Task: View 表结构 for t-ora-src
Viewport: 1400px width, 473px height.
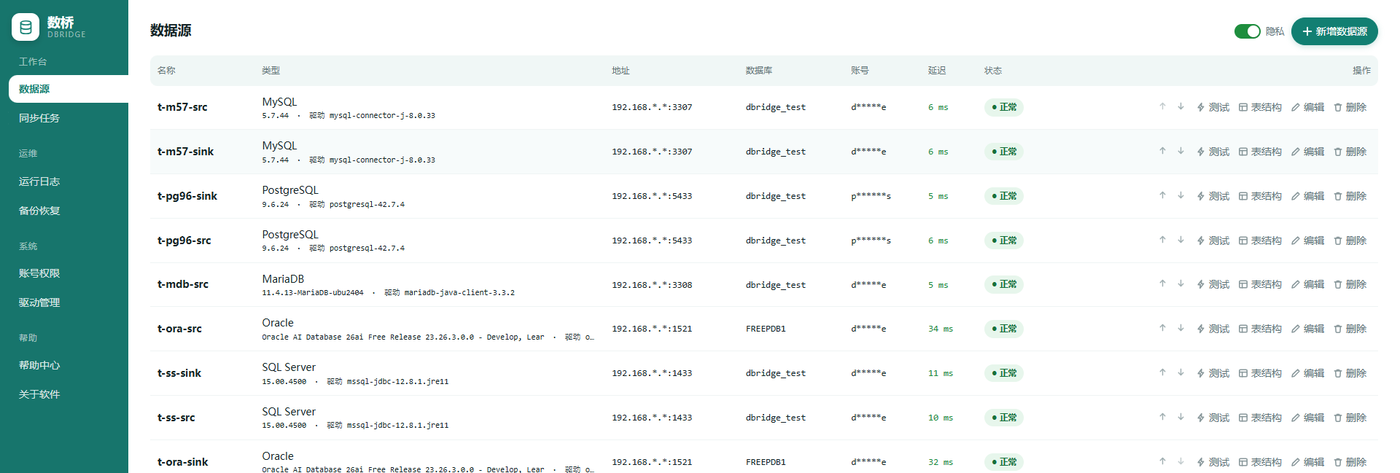Action: pyautogui.click(x=1260, y=328)
